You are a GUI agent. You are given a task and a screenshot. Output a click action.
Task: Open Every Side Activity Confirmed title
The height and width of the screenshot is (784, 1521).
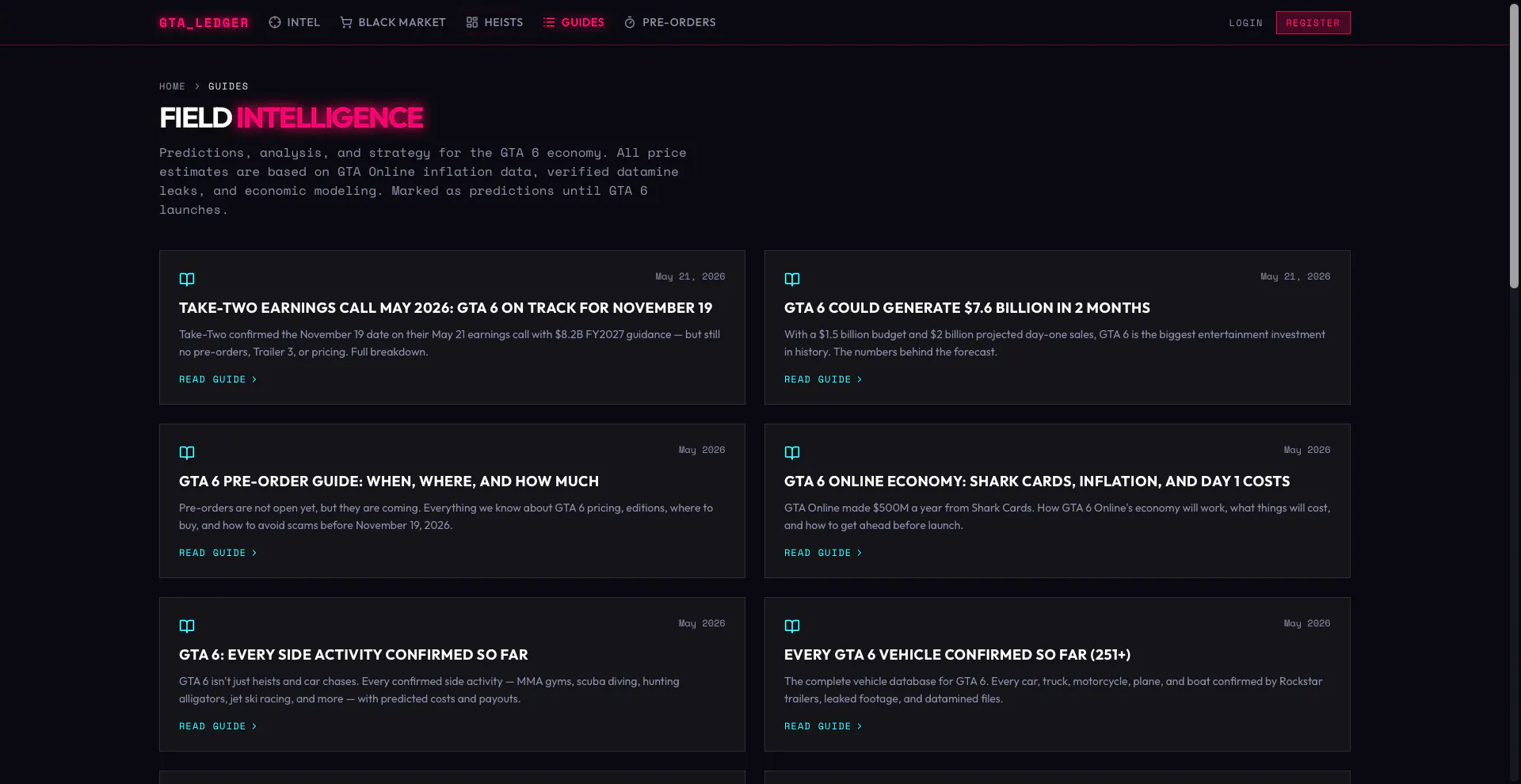(353, 655)
